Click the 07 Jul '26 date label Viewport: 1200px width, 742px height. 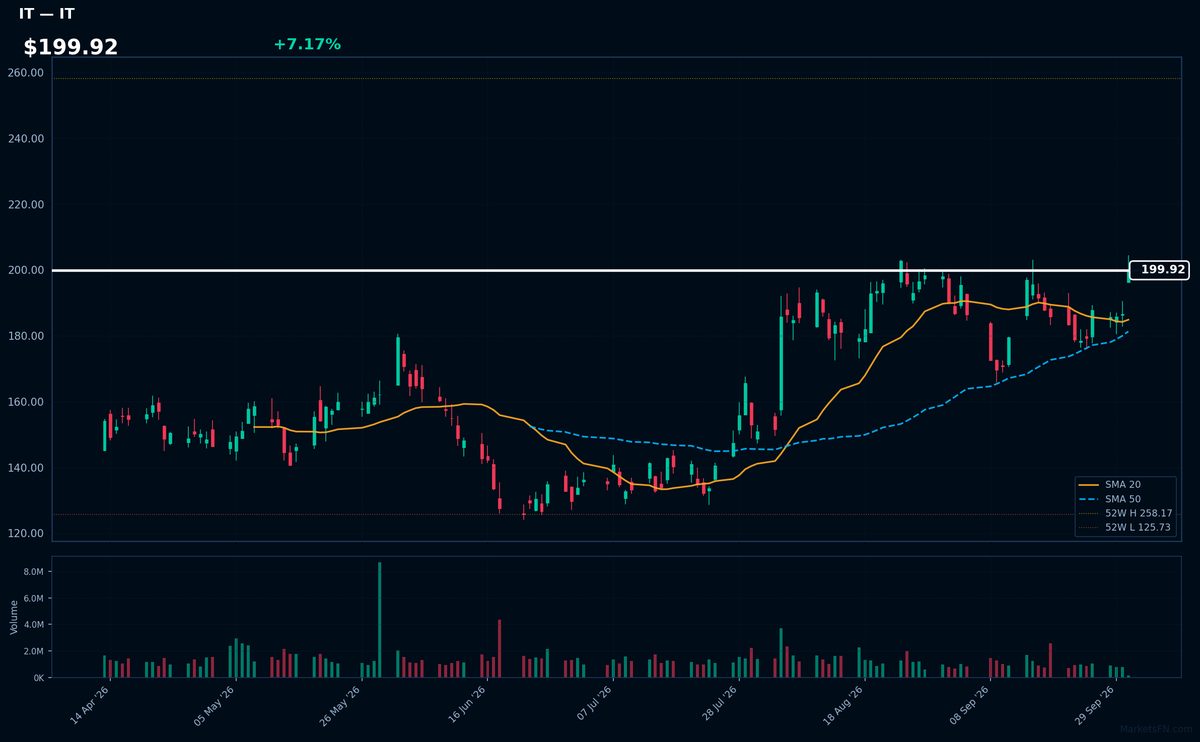tap(592, 705)
